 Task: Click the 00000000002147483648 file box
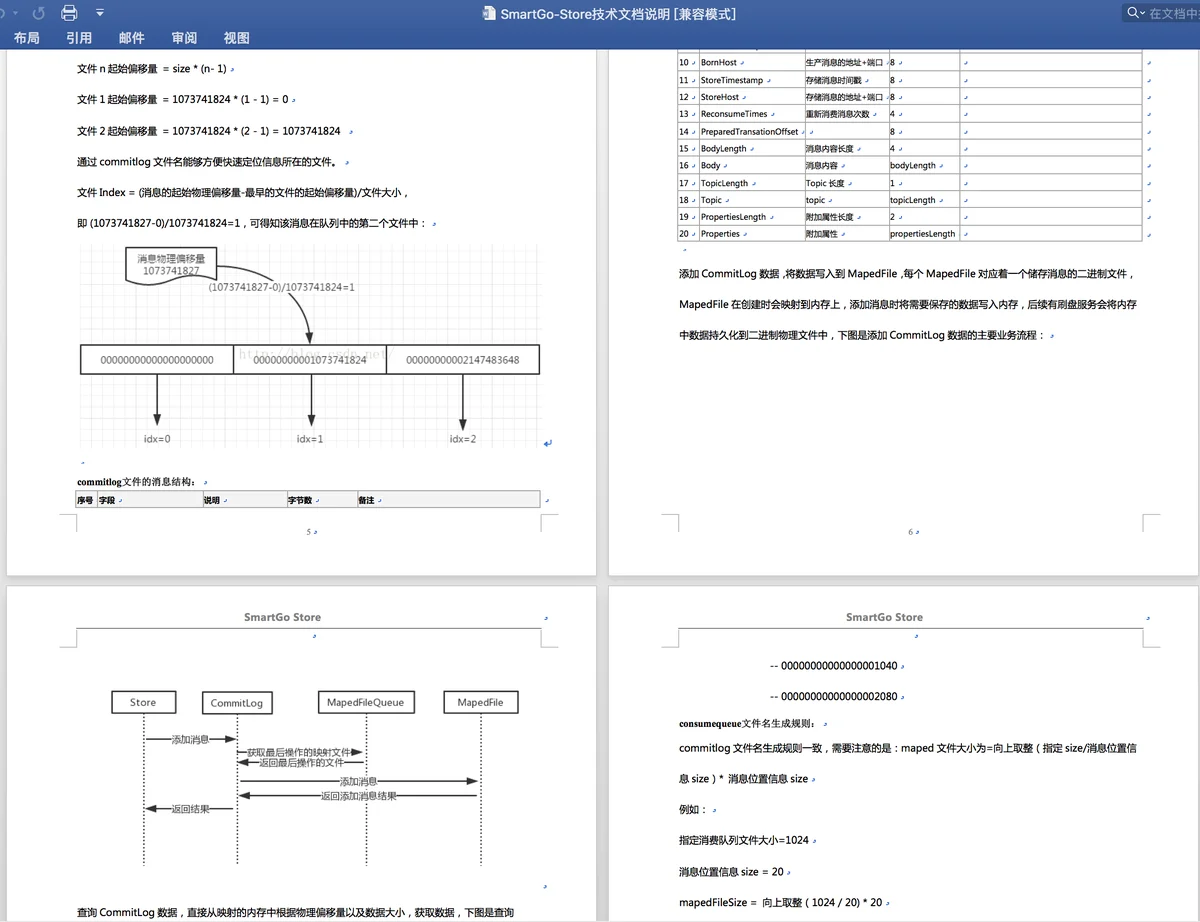(462, 360)
